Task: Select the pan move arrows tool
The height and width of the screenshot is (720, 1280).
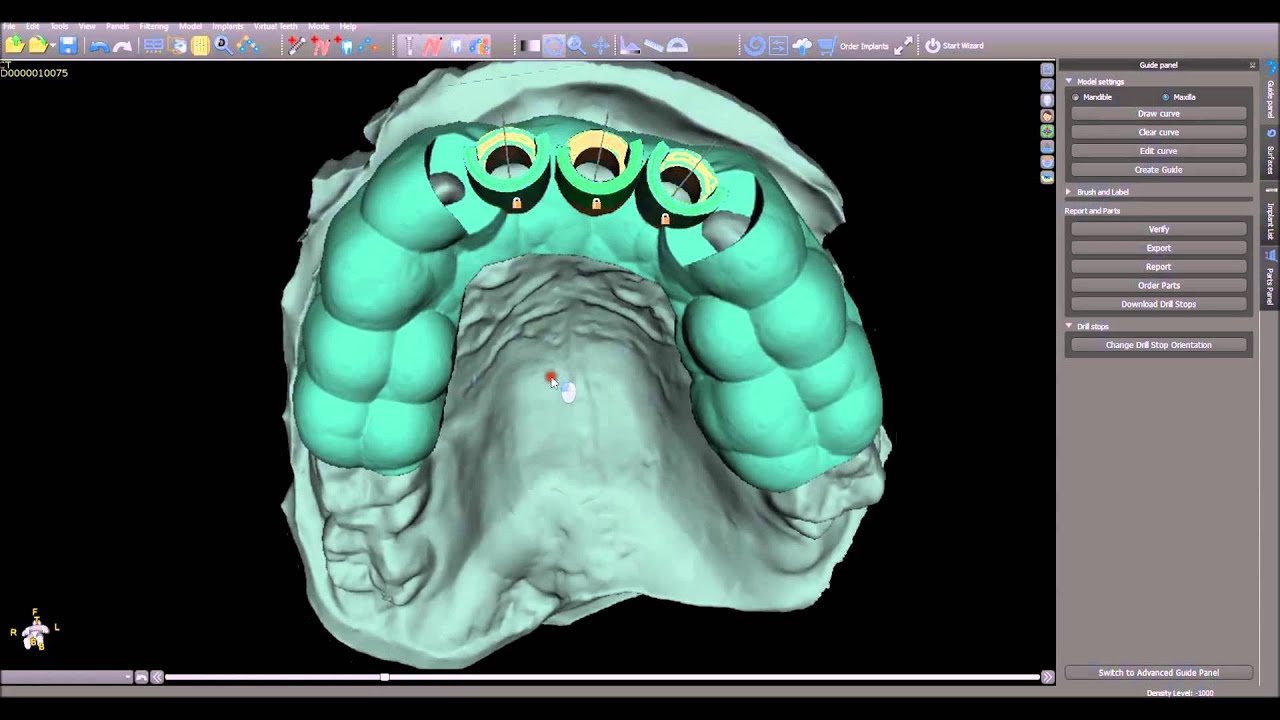Action: click(600, 45)
